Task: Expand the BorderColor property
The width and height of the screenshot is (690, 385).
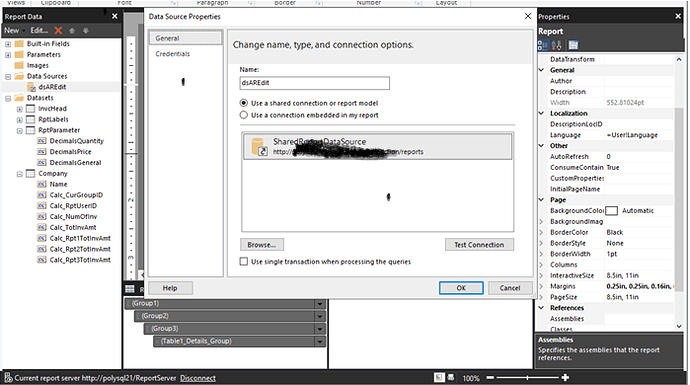Action: [542, 232]
